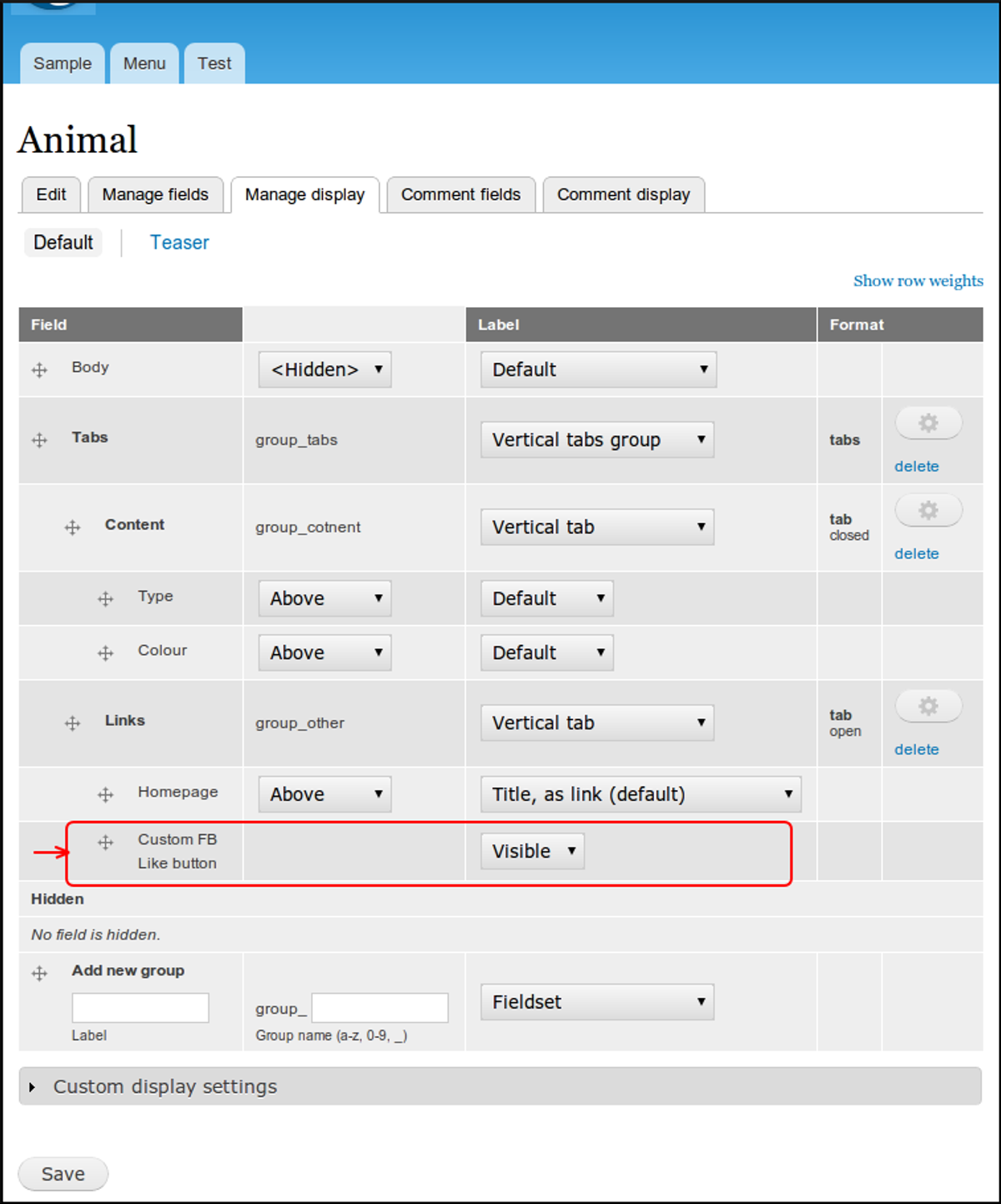Delete the Content group
1001x1204 pixels.
(x=917, y=554)
